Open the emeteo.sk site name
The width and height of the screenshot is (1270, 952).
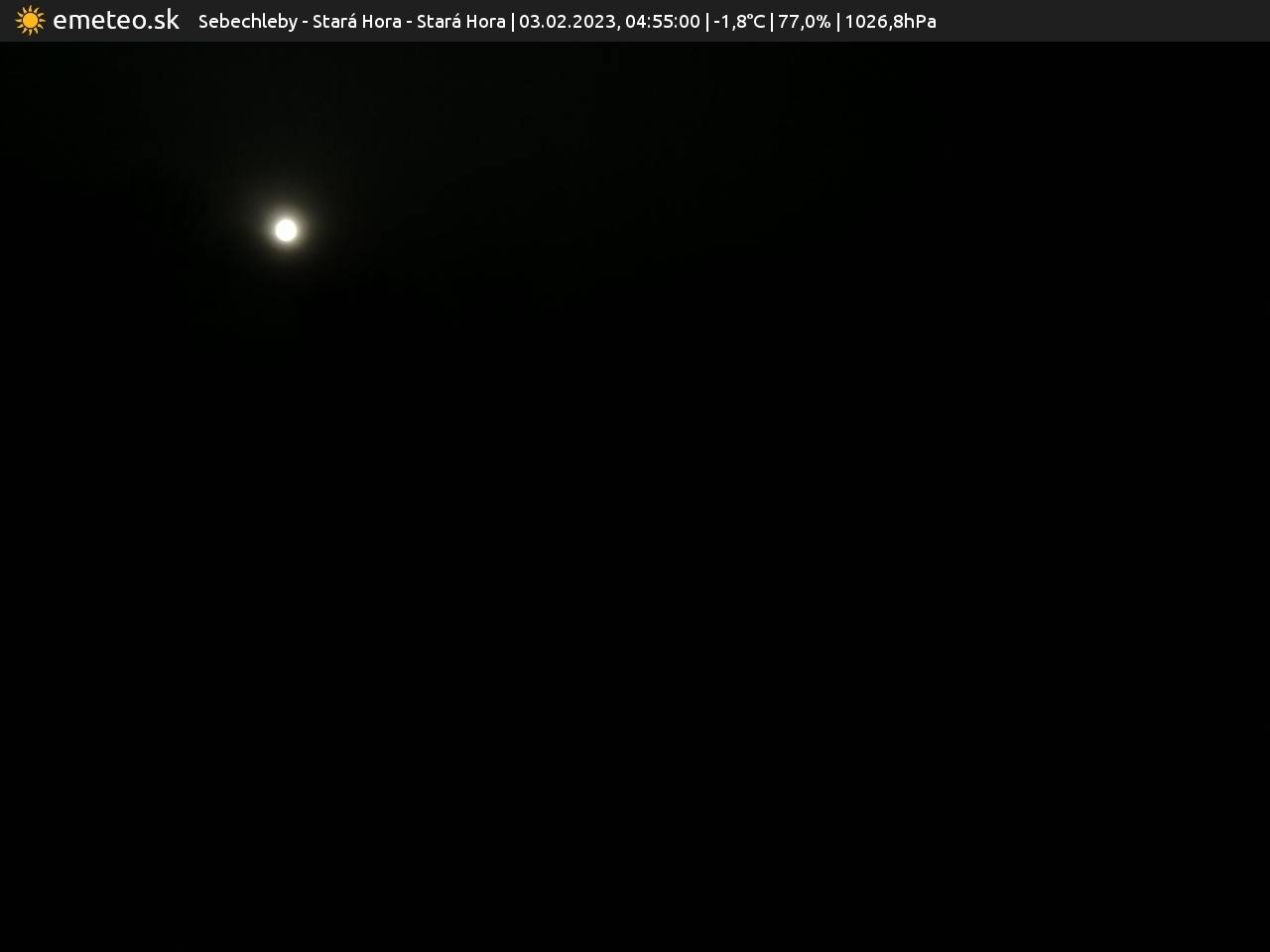pyautogui.click(x=116, y=21)
